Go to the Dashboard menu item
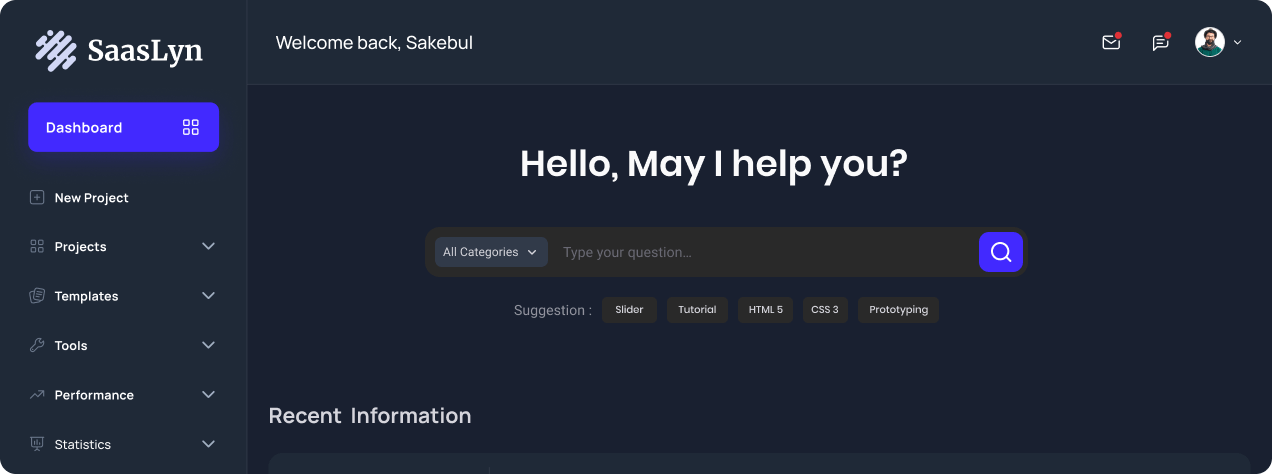 [x=85, y=127]
